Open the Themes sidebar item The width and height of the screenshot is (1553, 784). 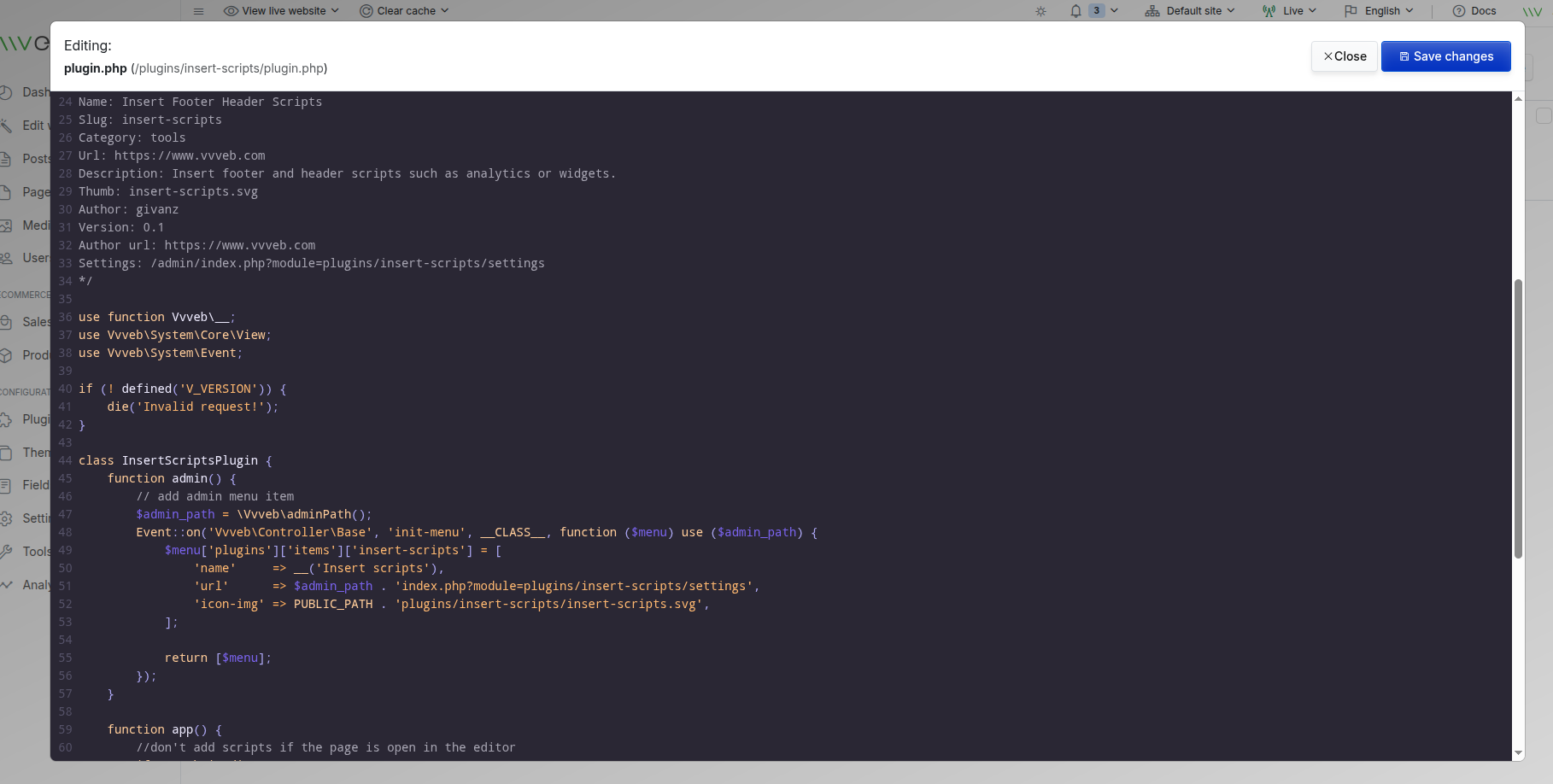click(x=26, y=452)
